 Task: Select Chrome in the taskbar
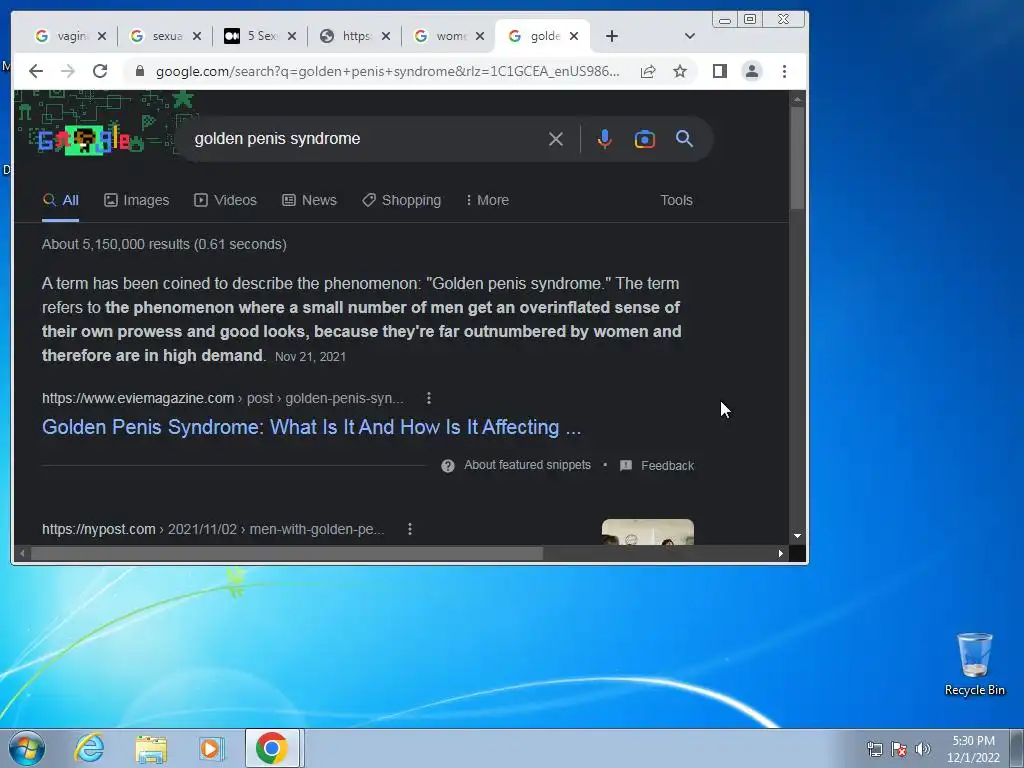point(272,748)
